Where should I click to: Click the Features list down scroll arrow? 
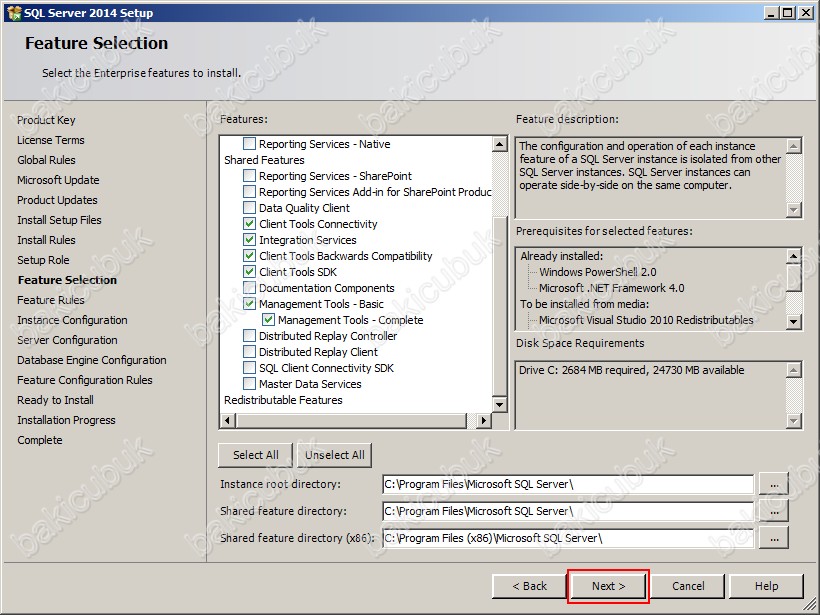point(499,404)
